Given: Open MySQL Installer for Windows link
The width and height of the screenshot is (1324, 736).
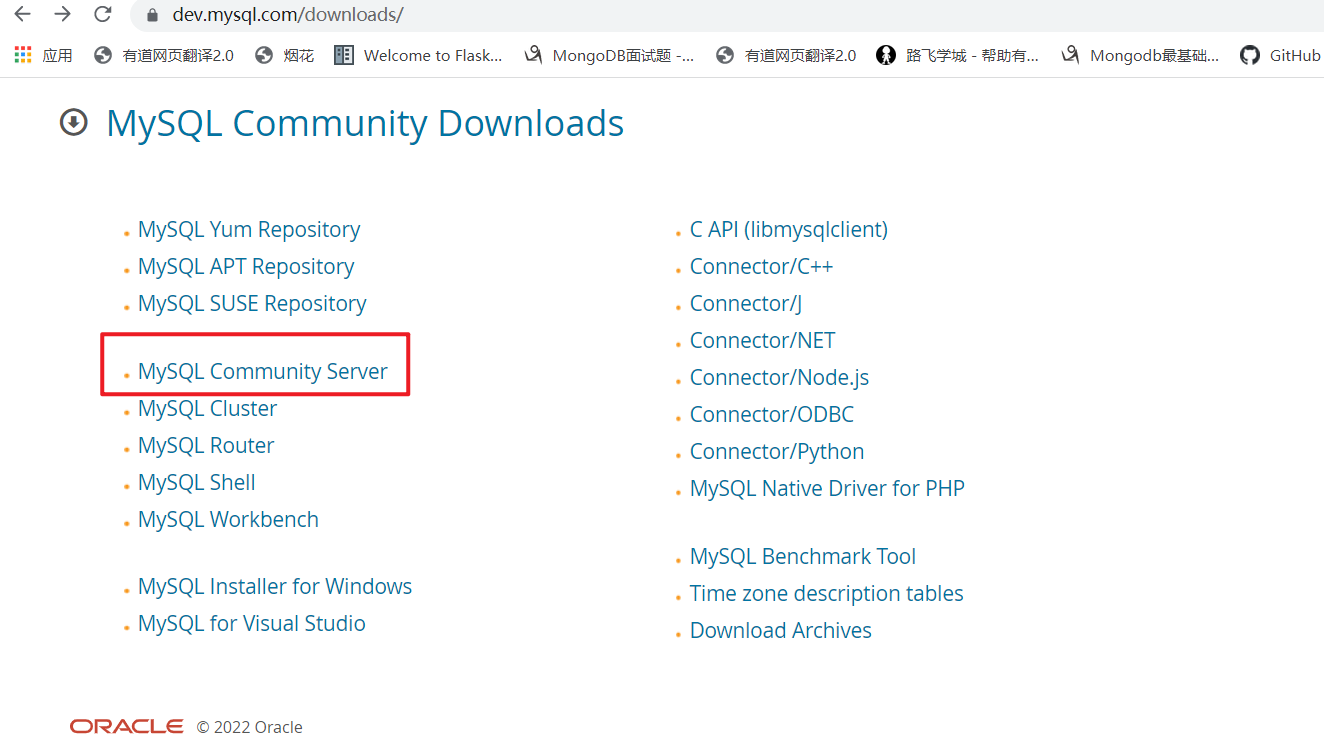Looking at the screenshot, I should click(275, 587).
